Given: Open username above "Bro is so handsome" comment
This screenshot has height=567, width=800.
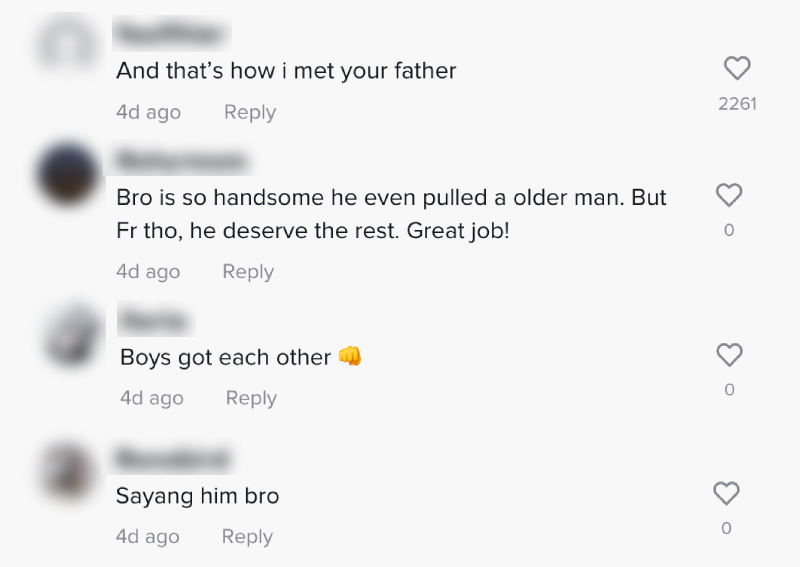Looking at the screenshot, I should click(180, 160).
